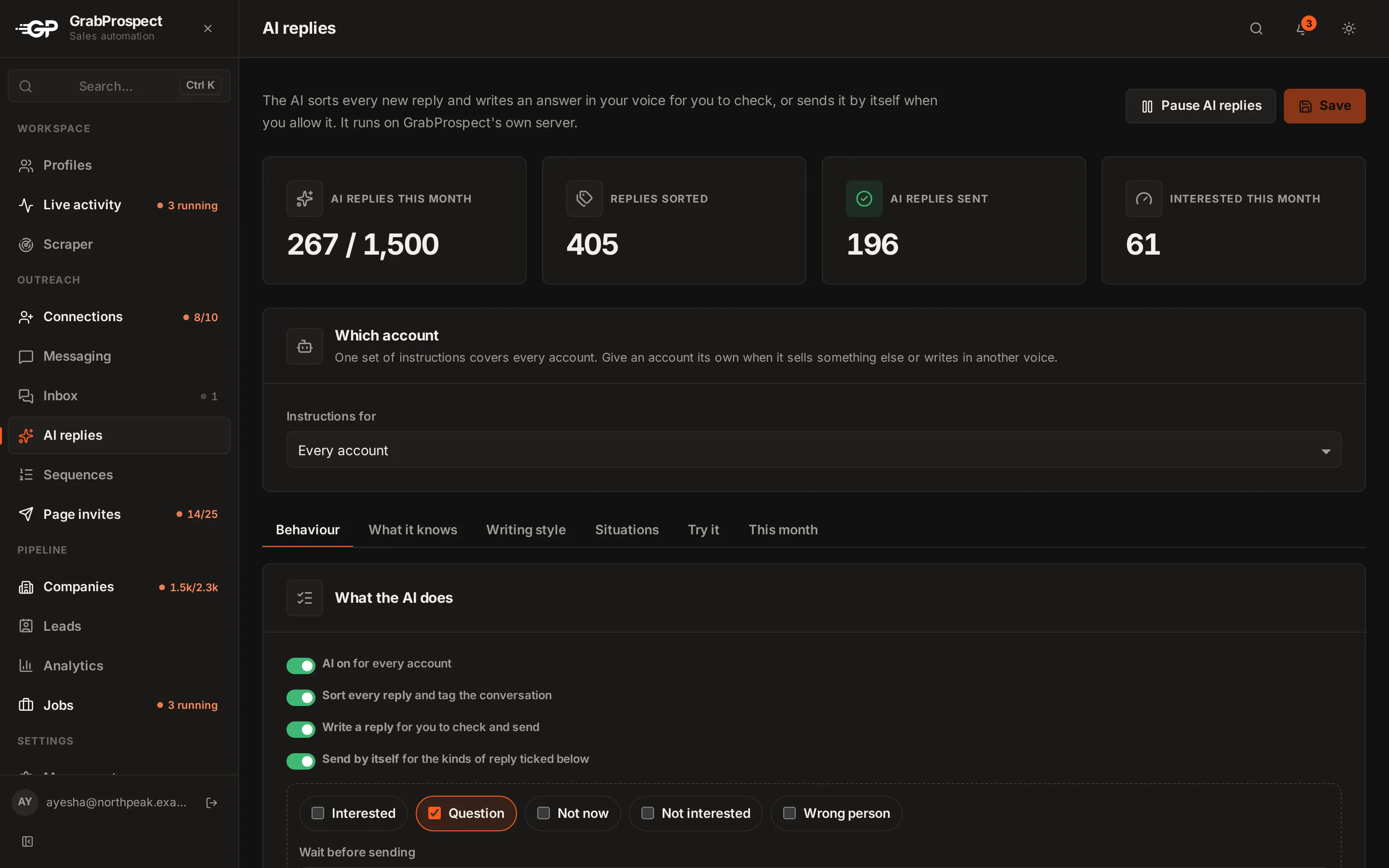
Task: Click the Pause AI replies button
Action: pyautogui.click(x=1200, y=106)
